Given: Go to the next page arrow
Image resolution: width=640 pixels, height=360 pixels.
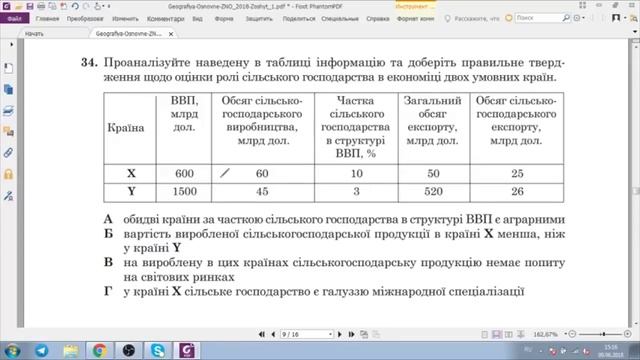Looking at the screenshot, I should pos(340,334).
